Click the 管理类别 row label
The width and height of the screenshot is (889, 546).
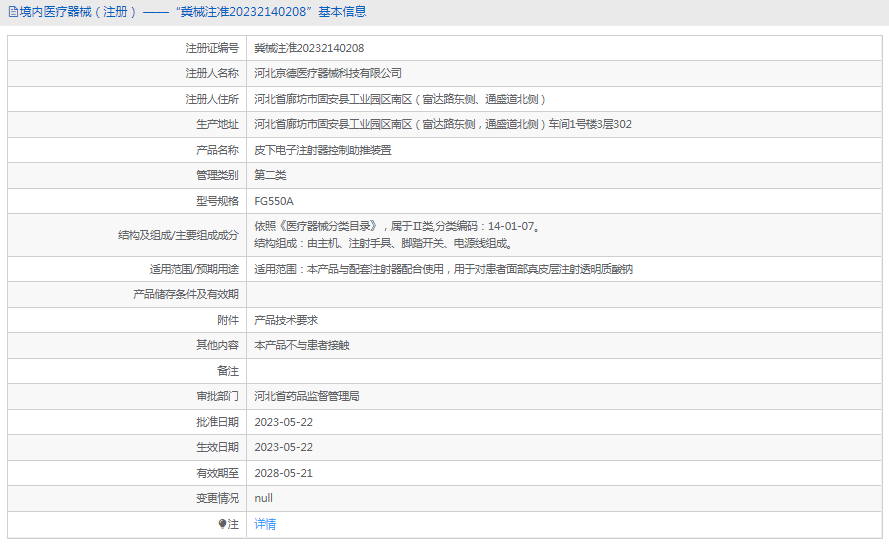pos(218,175)
